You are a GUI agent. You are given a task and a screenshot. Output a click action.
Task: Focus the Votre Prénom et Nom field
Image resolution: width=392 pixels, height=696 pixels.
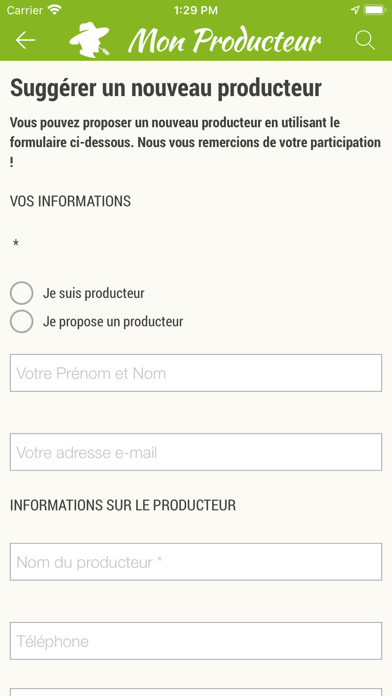coord(196,373)
